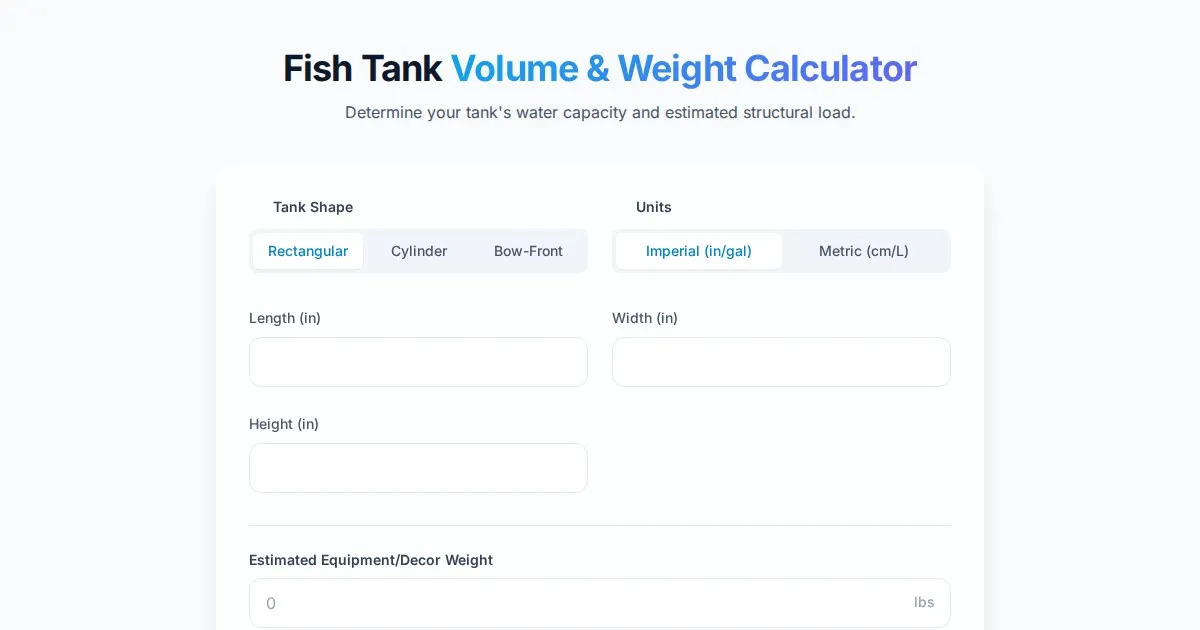Click the Units heading label
The height and width of the screenshot is (630, 1200).
(654, 207)
